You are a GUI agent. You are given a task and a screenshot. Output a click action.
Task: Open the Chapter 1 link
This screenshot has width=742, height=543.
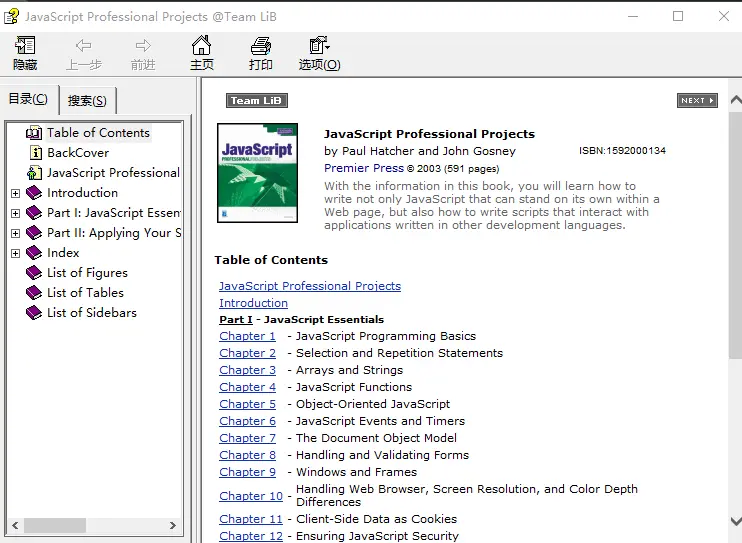pyautogui.click(x=247, y=336)
